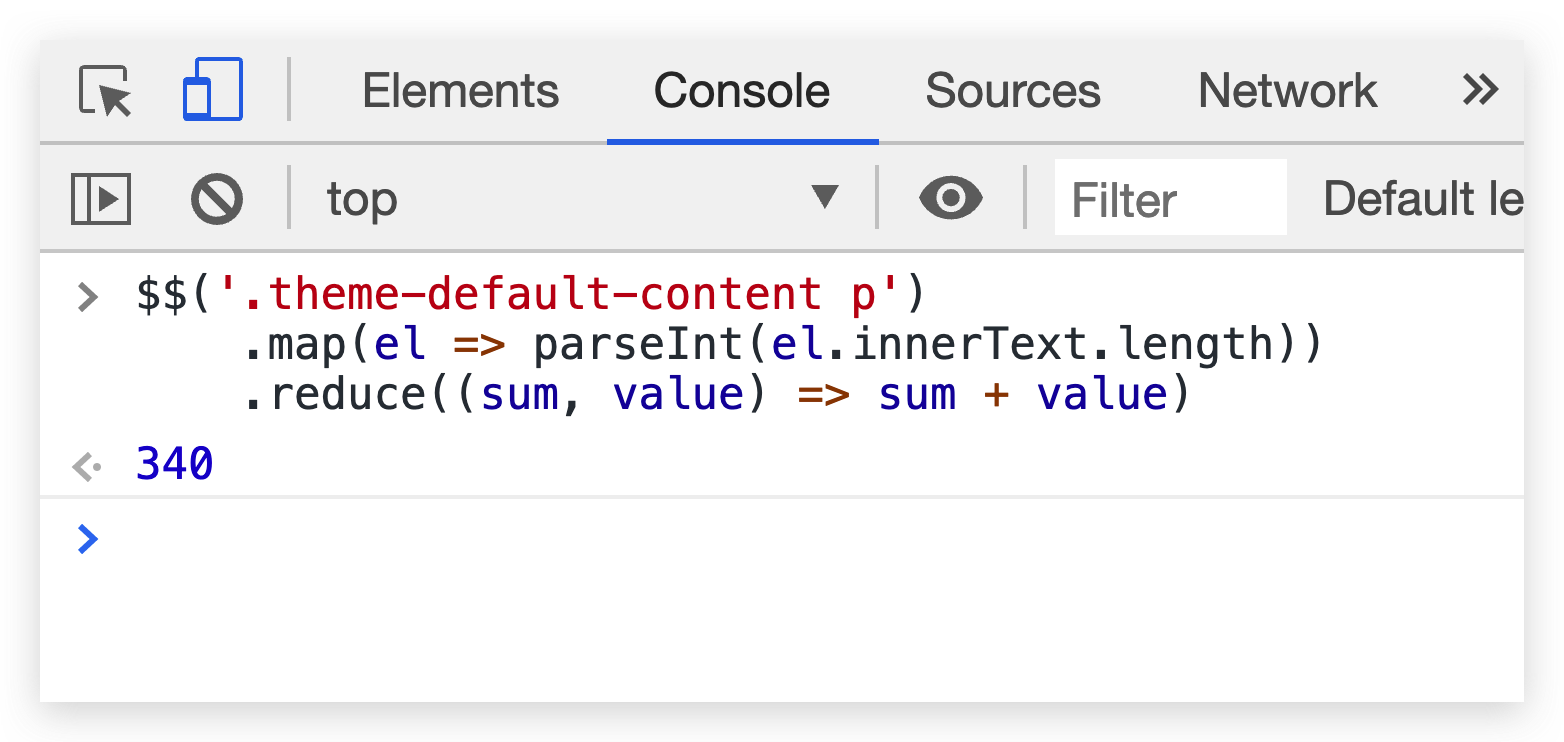This screenshot has width=1564, height=742.
Task: Click the blue console prompt chevron
Action: 89,539
